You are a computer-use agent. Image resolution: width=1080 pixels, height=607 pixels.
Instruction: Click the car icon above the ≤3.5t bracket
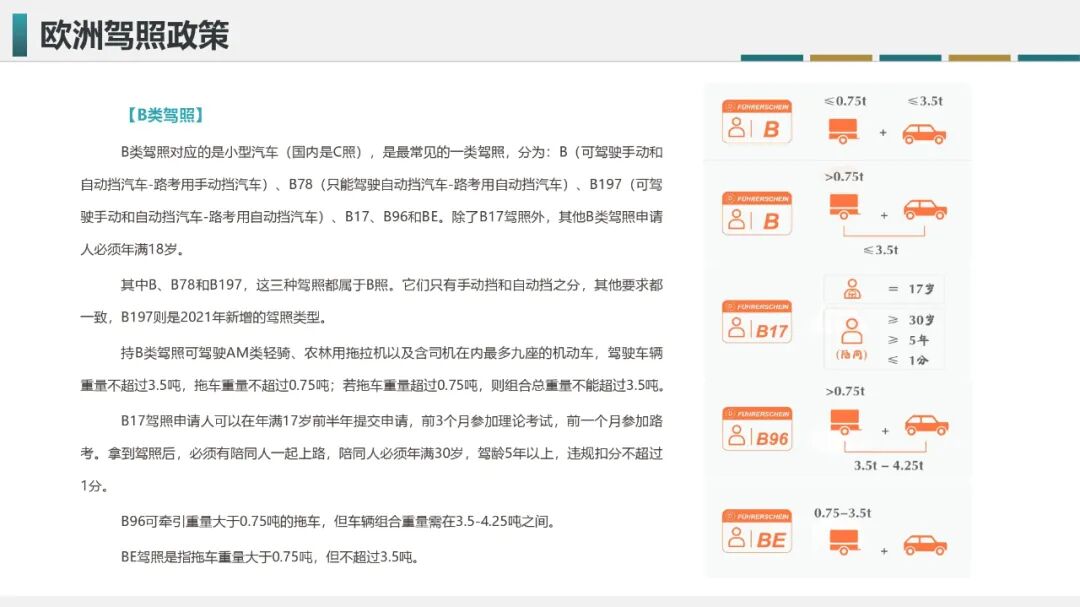[925, 209]
